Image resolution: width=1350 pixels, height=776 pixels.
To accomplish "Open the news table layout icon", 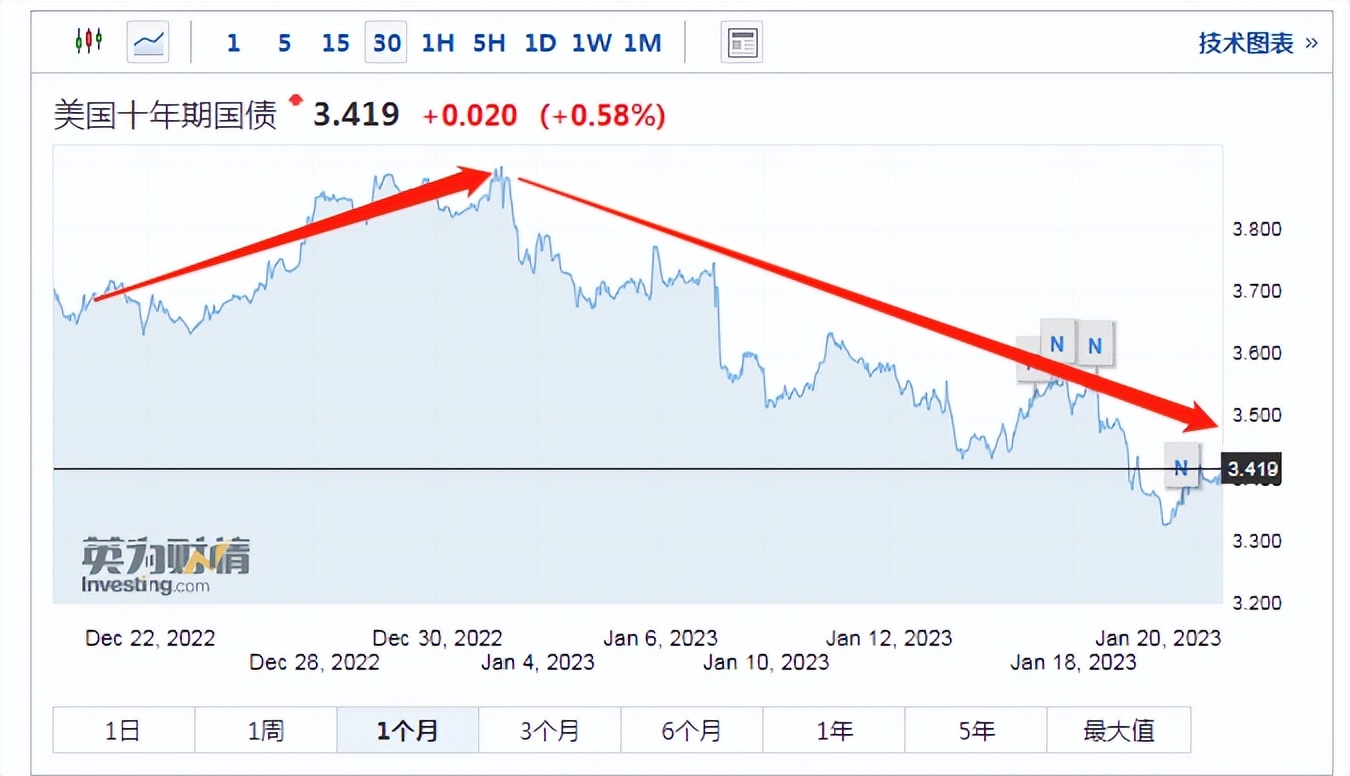I will click(x=742, y=42).
